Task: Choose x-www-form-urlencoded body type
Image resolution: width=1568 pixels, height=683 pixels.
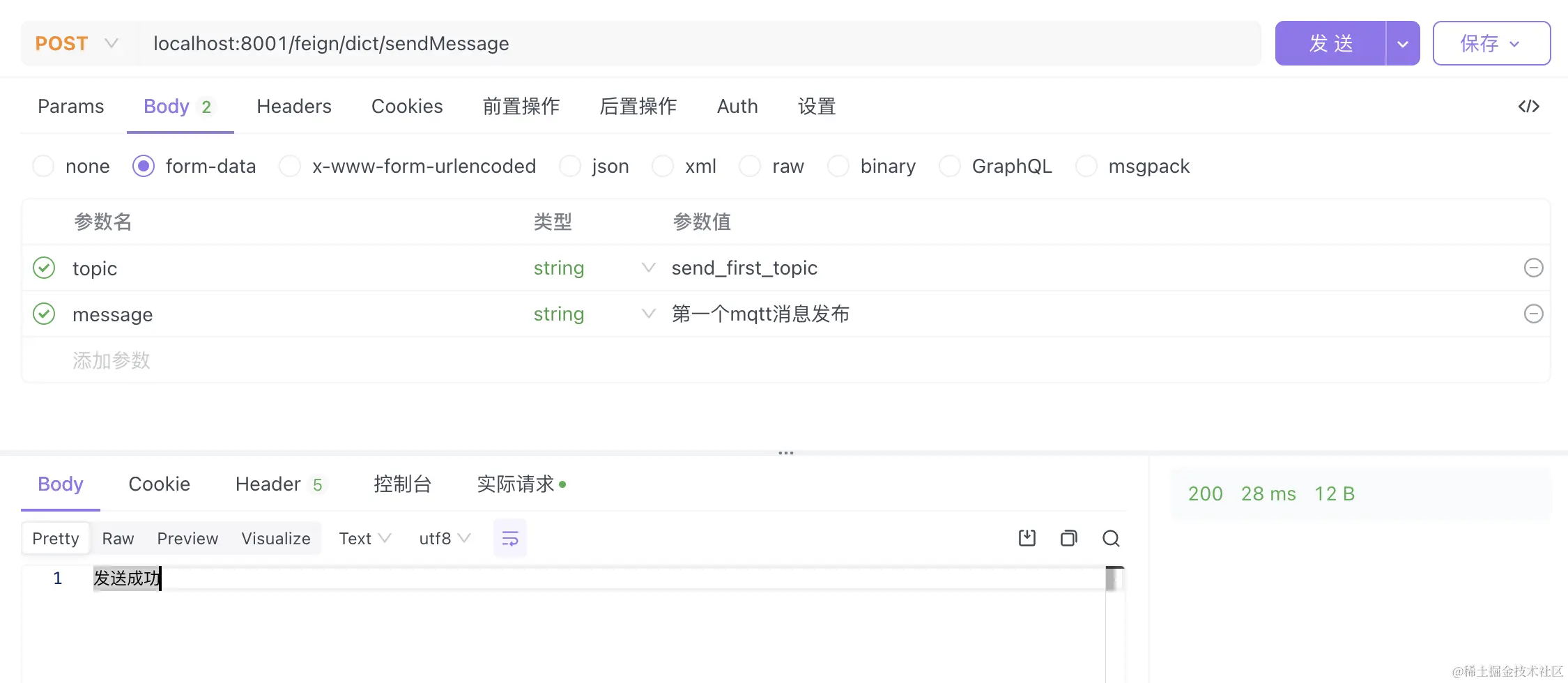Action: click(290, 166)
